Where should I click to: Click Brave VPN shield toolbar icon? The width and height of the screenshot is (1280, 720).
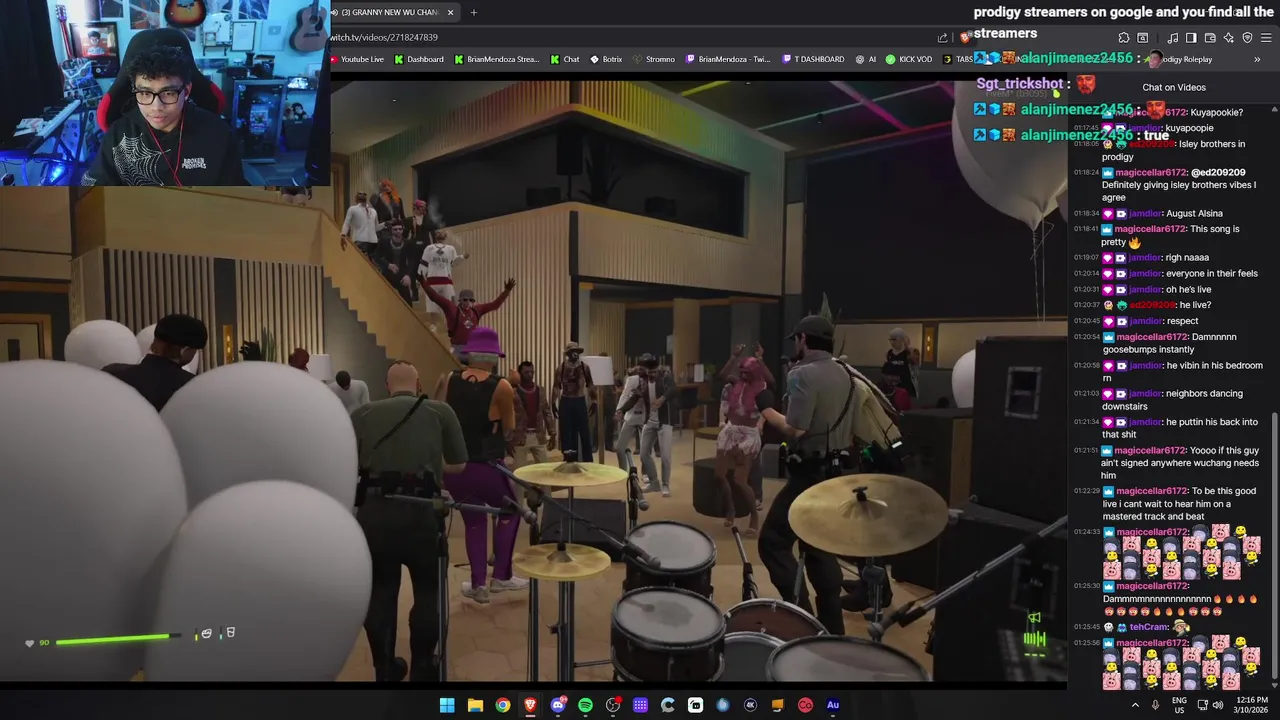1247,38
